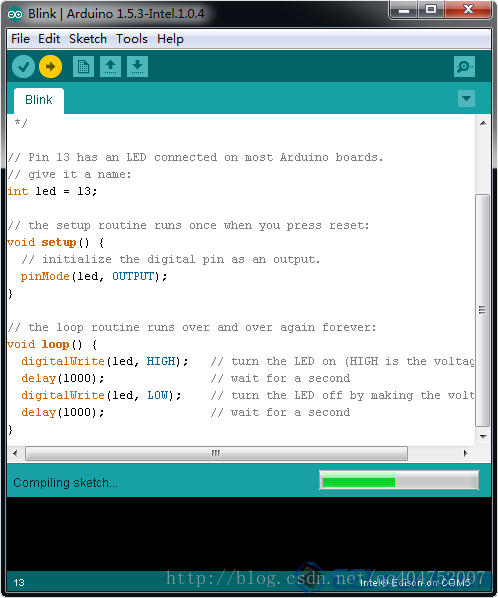Click the horizontal scrollbar left arrow
This screenshot has height=598, width=498.
(x=15, y=453)
